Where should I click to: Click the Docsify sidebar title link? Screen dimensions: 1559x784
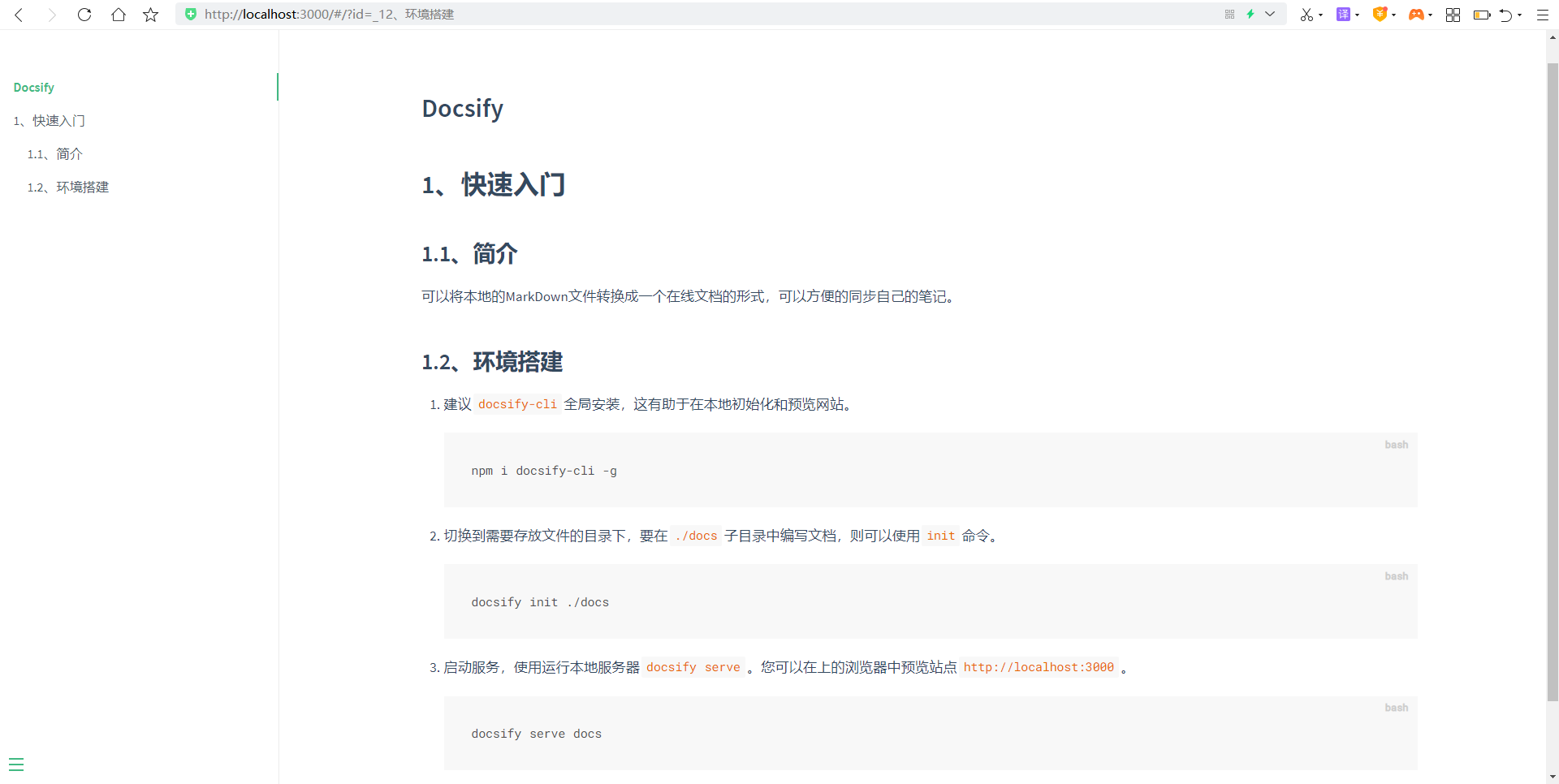34,88
